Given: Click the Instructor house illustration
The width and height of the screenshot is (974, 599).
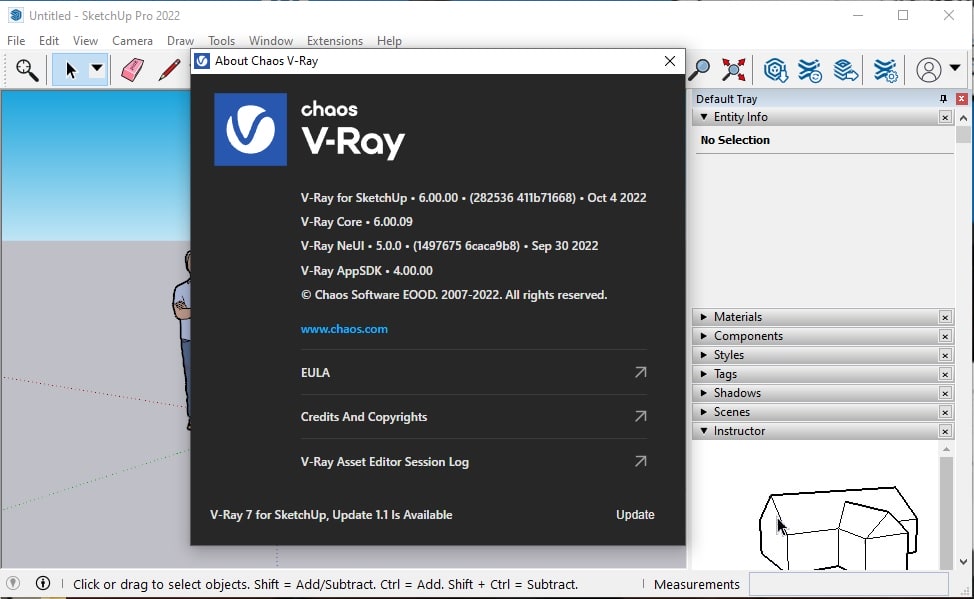Looking at the screenshot, I should coord(839,528).
